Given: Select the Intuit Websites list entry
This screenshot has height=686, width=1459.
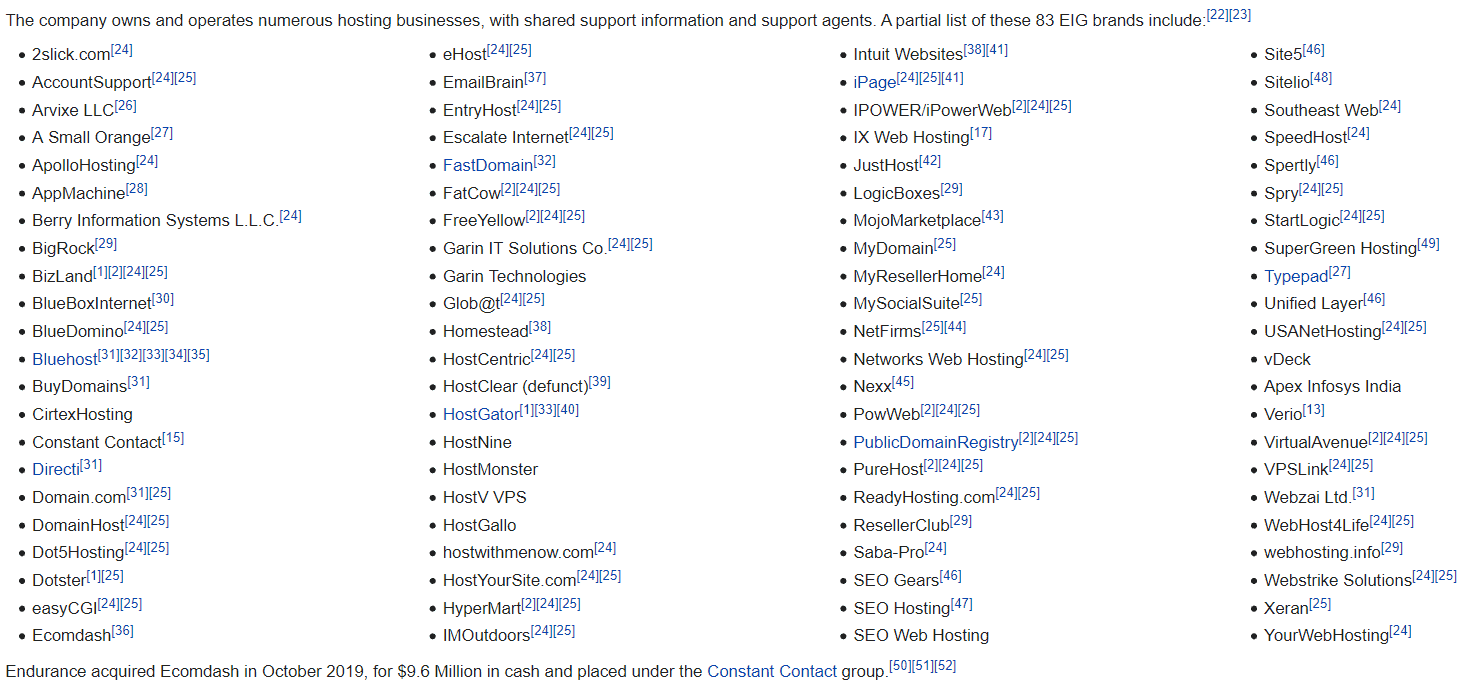Looking at the screenshot, I should pyautogui.click(x=908, y=55).
